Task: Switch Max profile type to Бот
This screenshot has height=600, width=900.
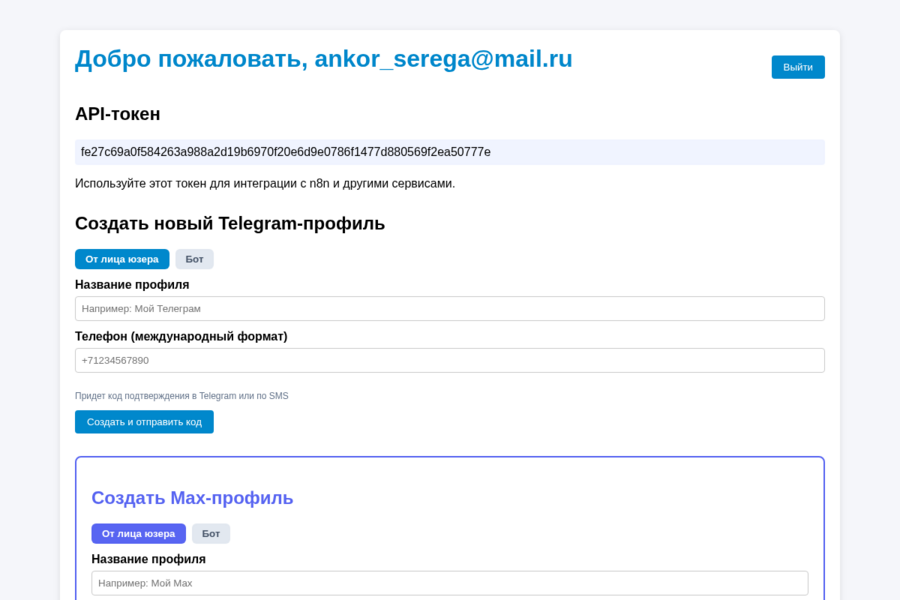Action: [211, 533]
